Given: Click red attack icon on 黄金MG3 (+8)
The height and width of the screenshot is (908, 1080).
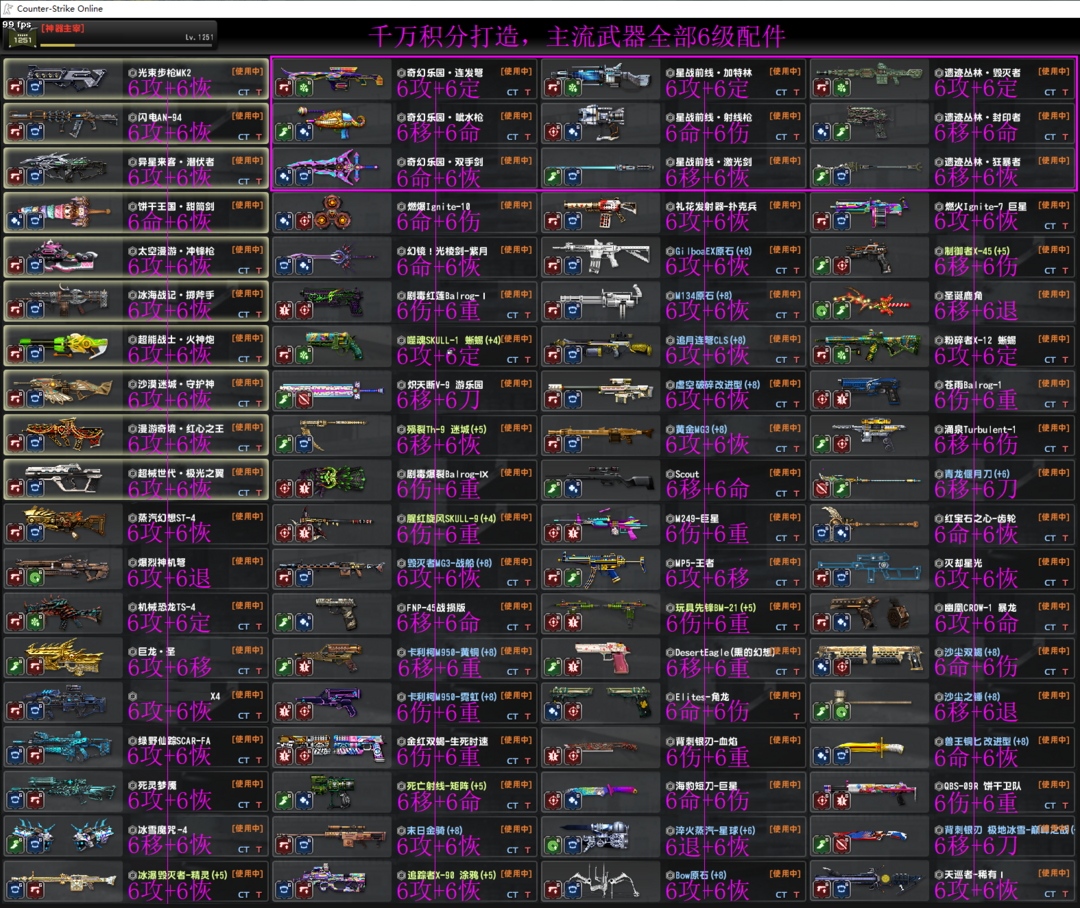Looking at the screenshot, I should click(x=553, y=444).
